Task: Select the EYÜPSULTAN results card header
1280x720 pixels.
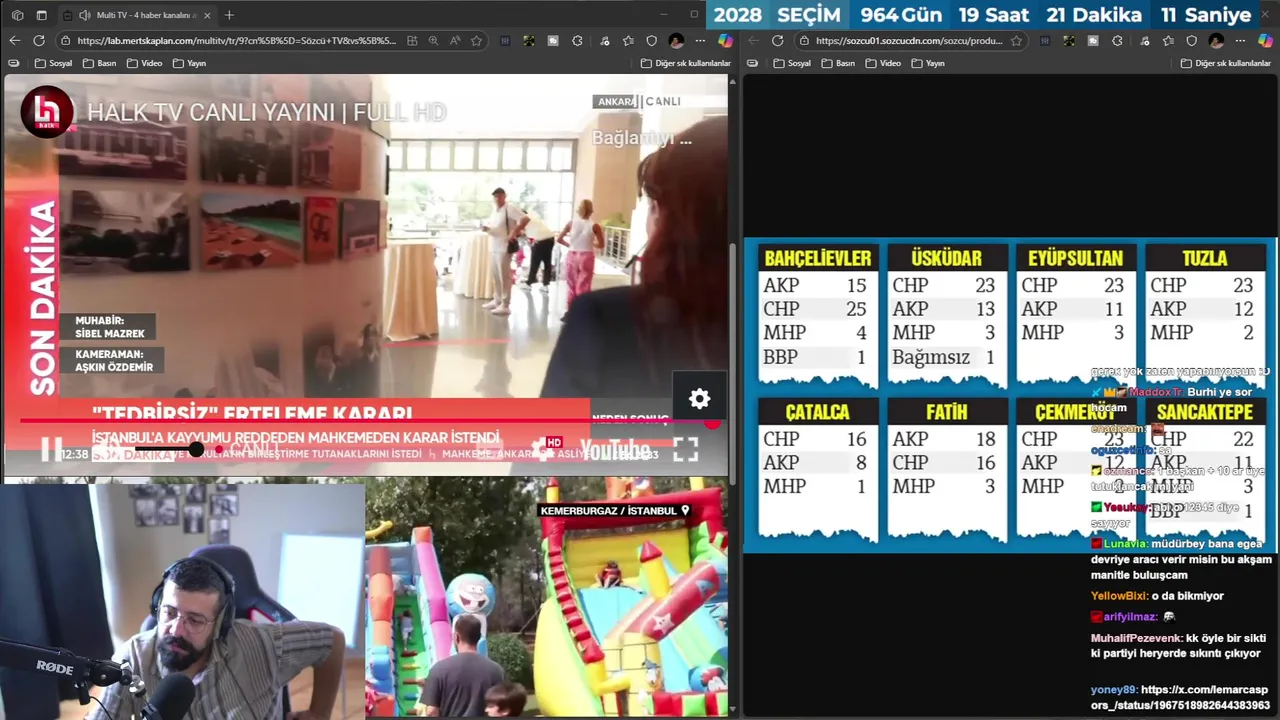Action: [x=1076, y=258]
